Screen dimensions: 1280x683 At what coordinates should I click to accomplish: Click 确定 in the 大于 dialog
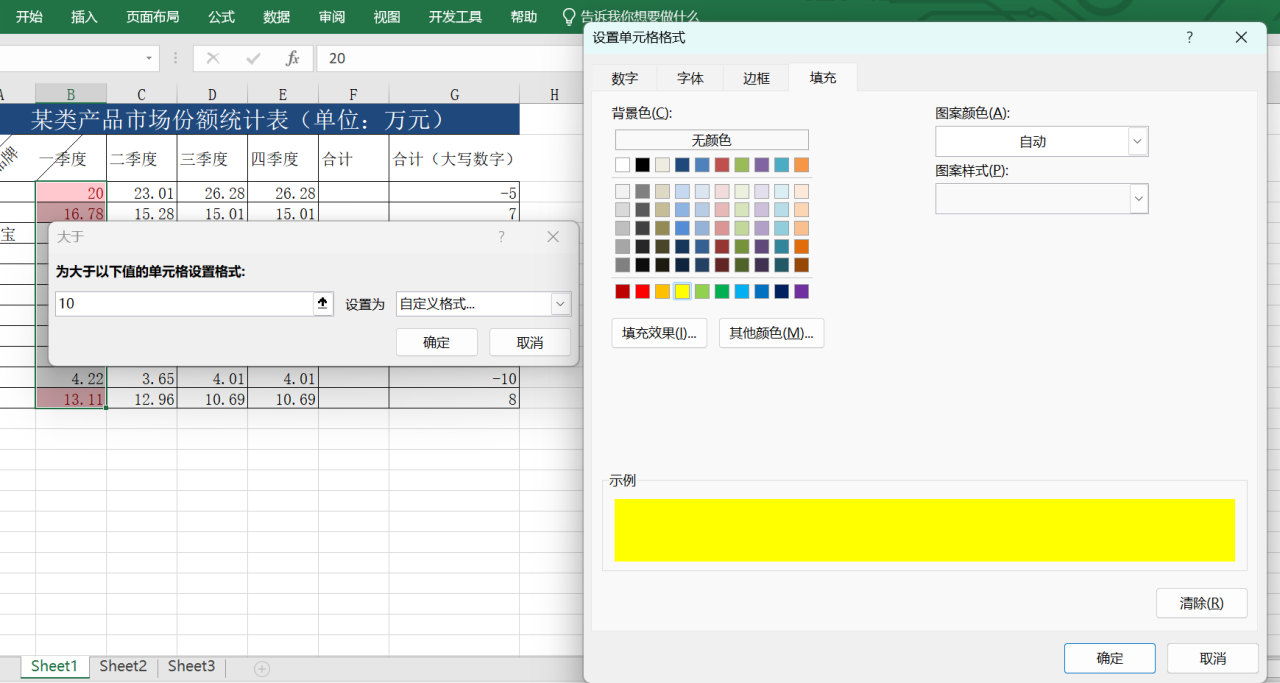436,342
